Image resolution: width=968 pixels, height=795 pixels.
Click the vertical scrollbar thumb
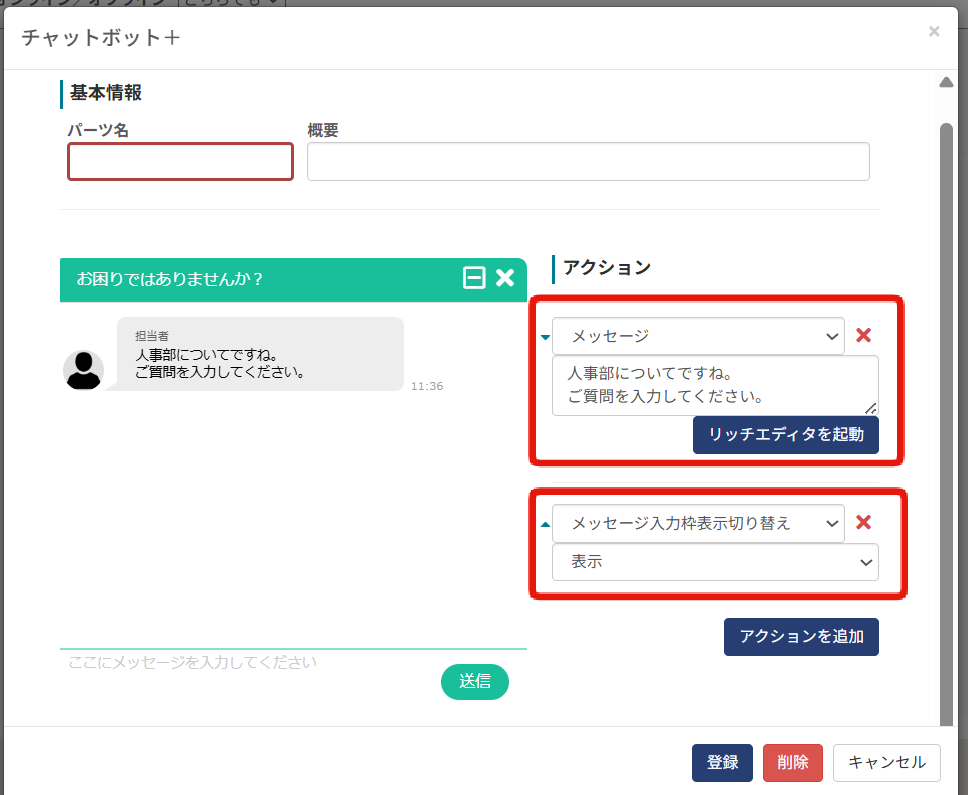tap(946, 425)
